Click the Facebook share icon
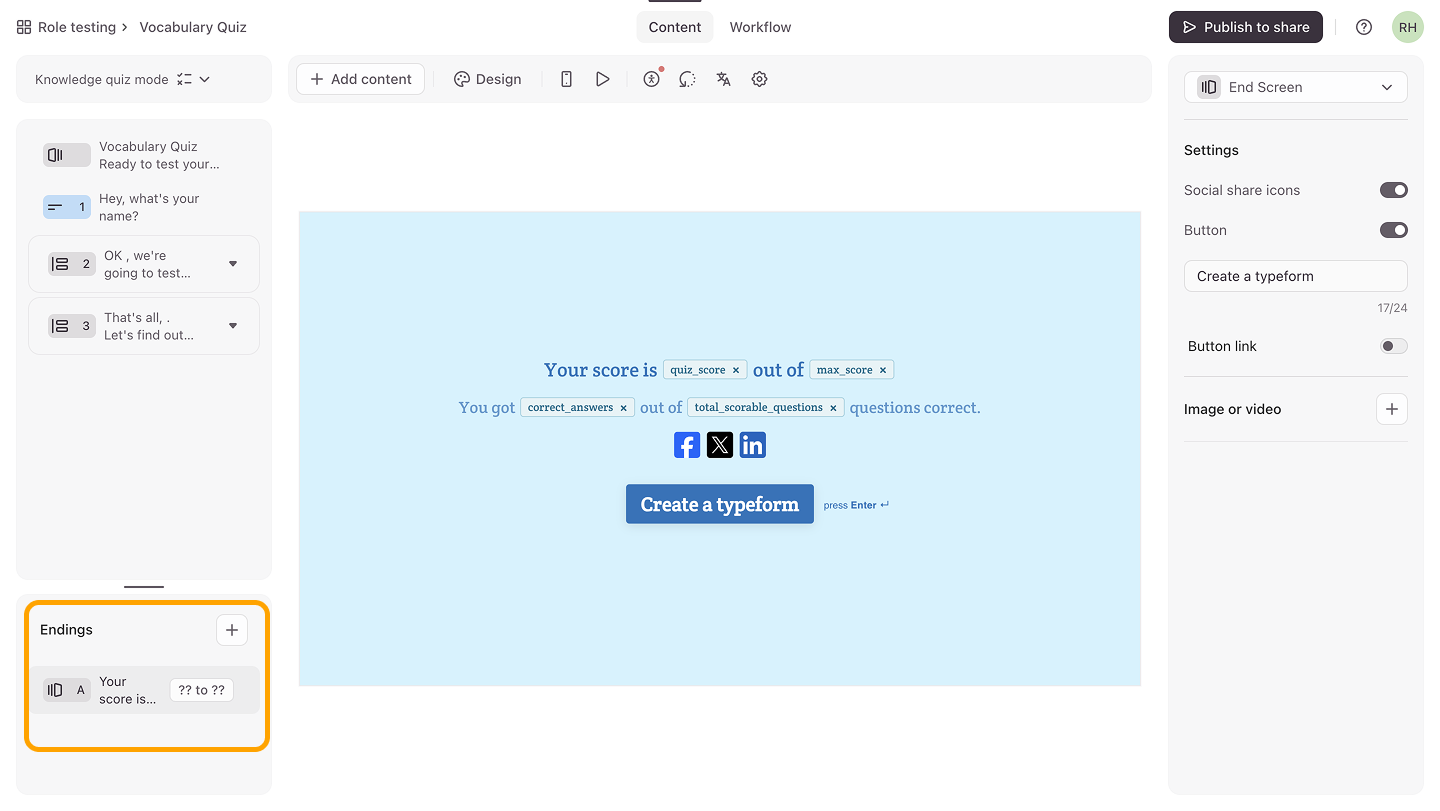The height and width of the screenshot is (811, 1440). (x=687, y=445)
